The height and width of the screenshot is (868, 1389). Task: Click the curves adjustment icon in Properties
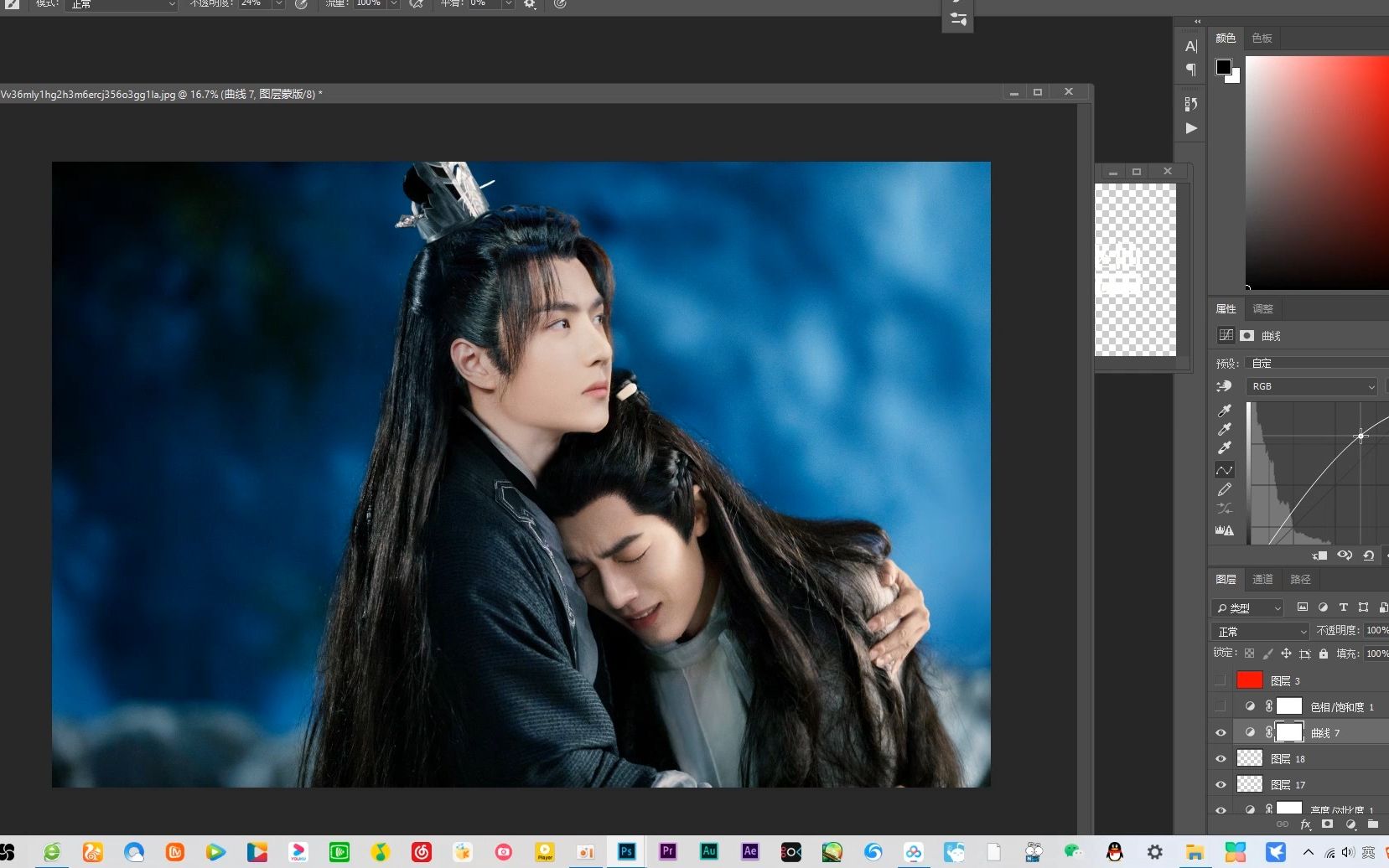[1226, 335]
